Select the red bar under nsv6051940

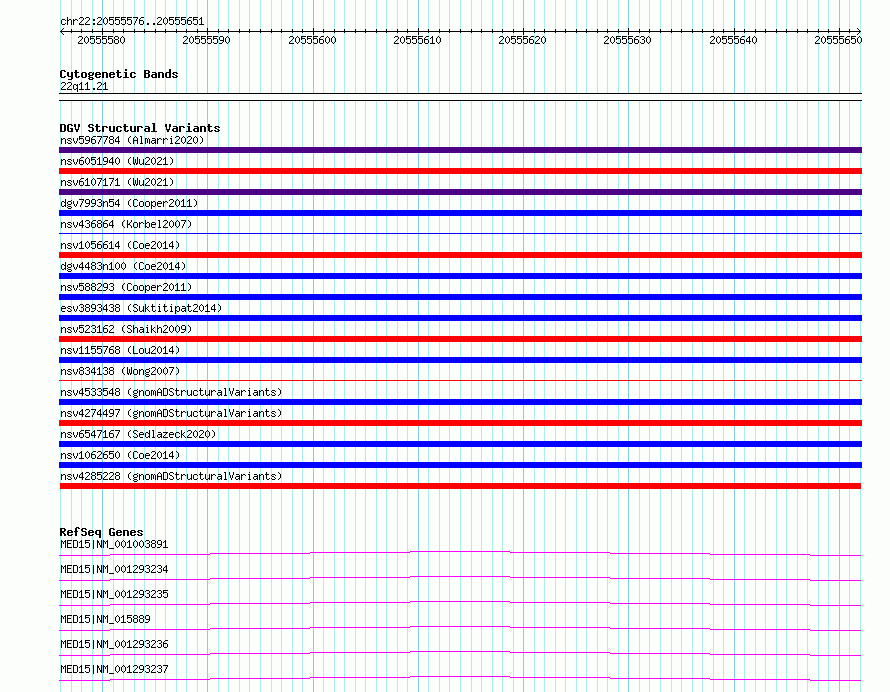[x=460, y=171]
